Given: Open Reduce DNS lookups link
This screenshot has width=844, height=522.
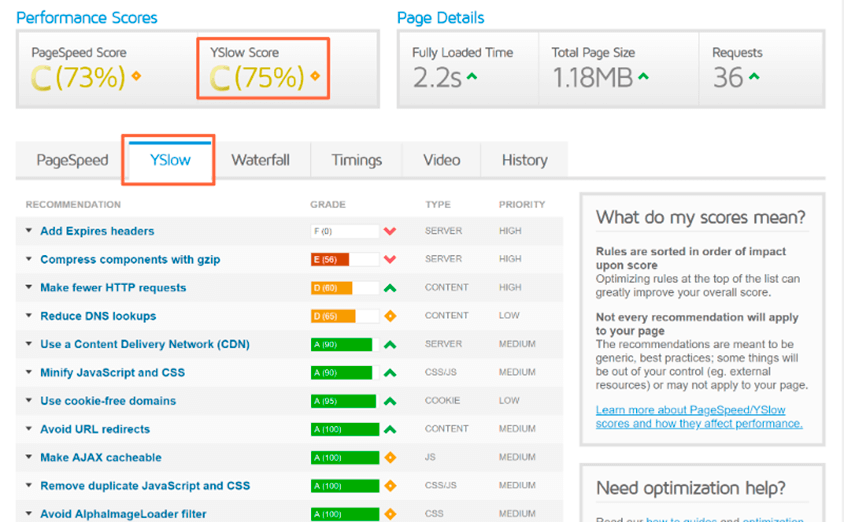Looking at the screenshot, I should coord(98,316).
